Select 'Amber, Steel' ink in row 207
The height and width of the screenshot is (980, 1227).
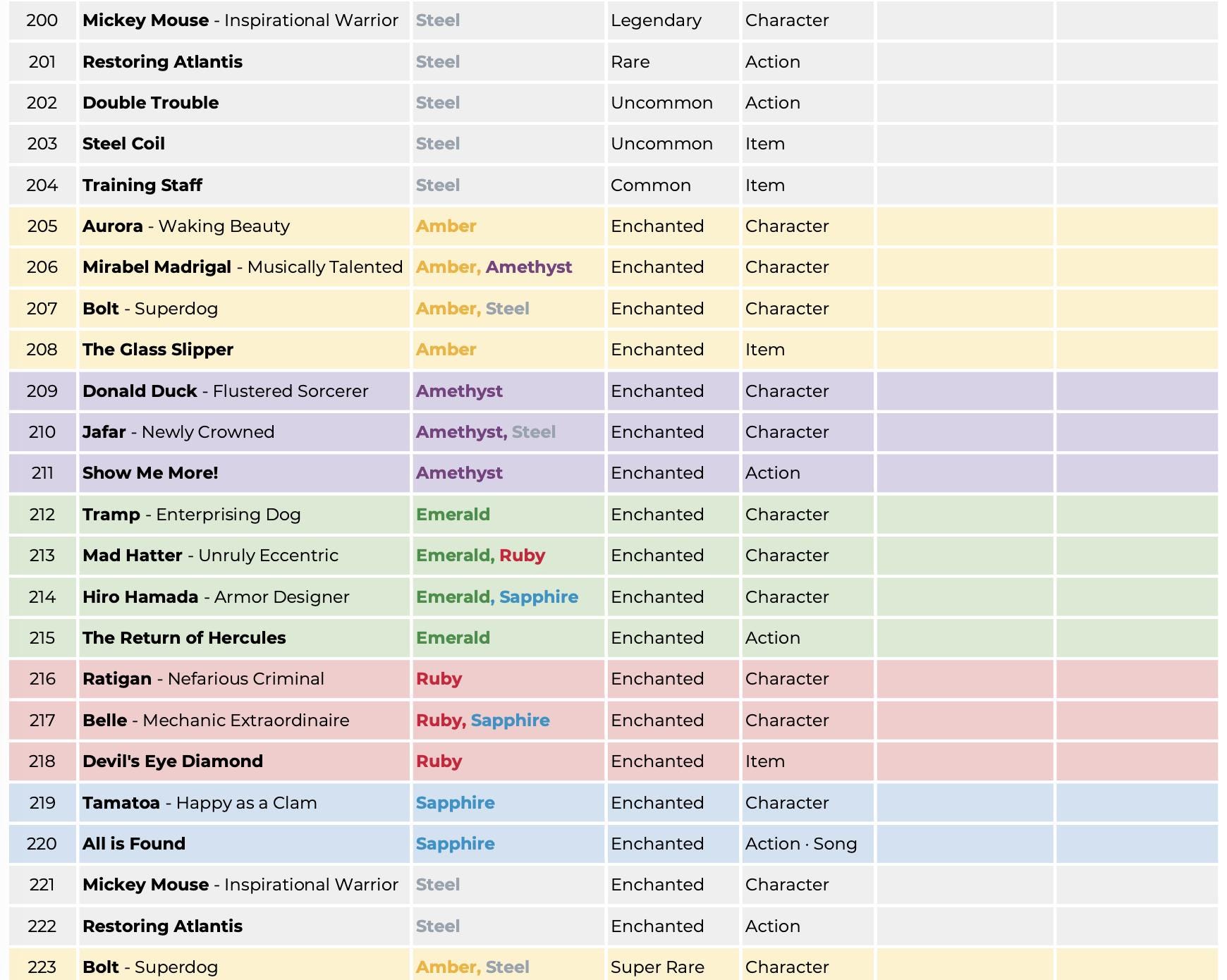[x=472, y=309]
